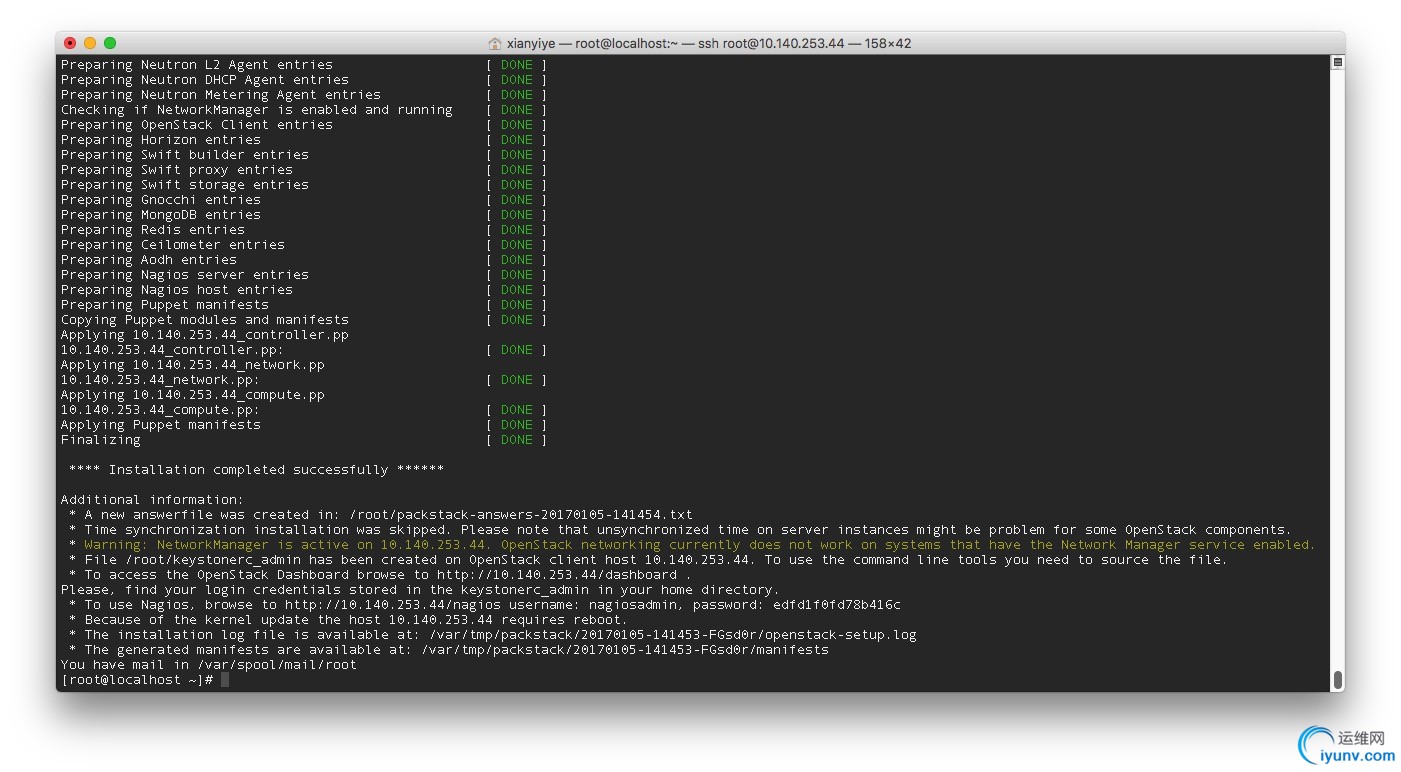1401x772 pixels.
Task: Click DONE status for Nagios host entries
Action: [517, 290]
